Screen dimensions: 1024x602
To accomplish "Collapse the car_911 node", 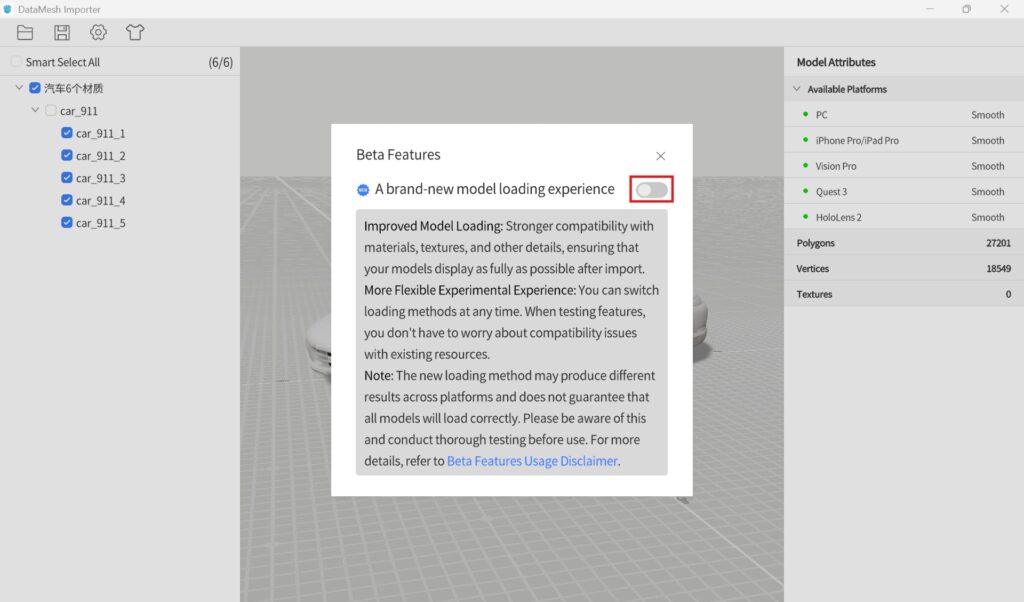I will pos(34,110).
